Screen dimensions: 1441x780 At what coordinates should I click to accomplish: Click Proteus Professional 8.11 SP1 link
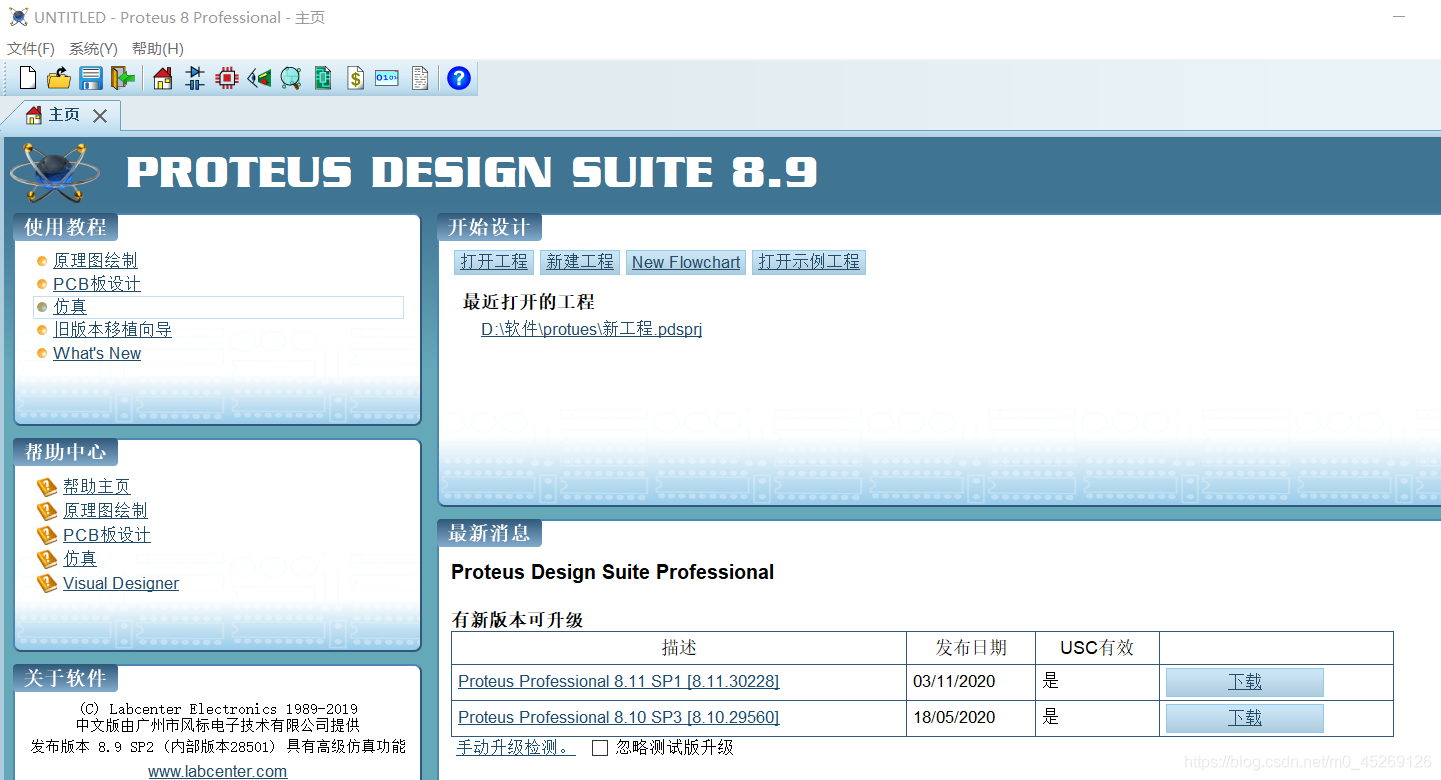pyautogui.click(x=618, y=681)
